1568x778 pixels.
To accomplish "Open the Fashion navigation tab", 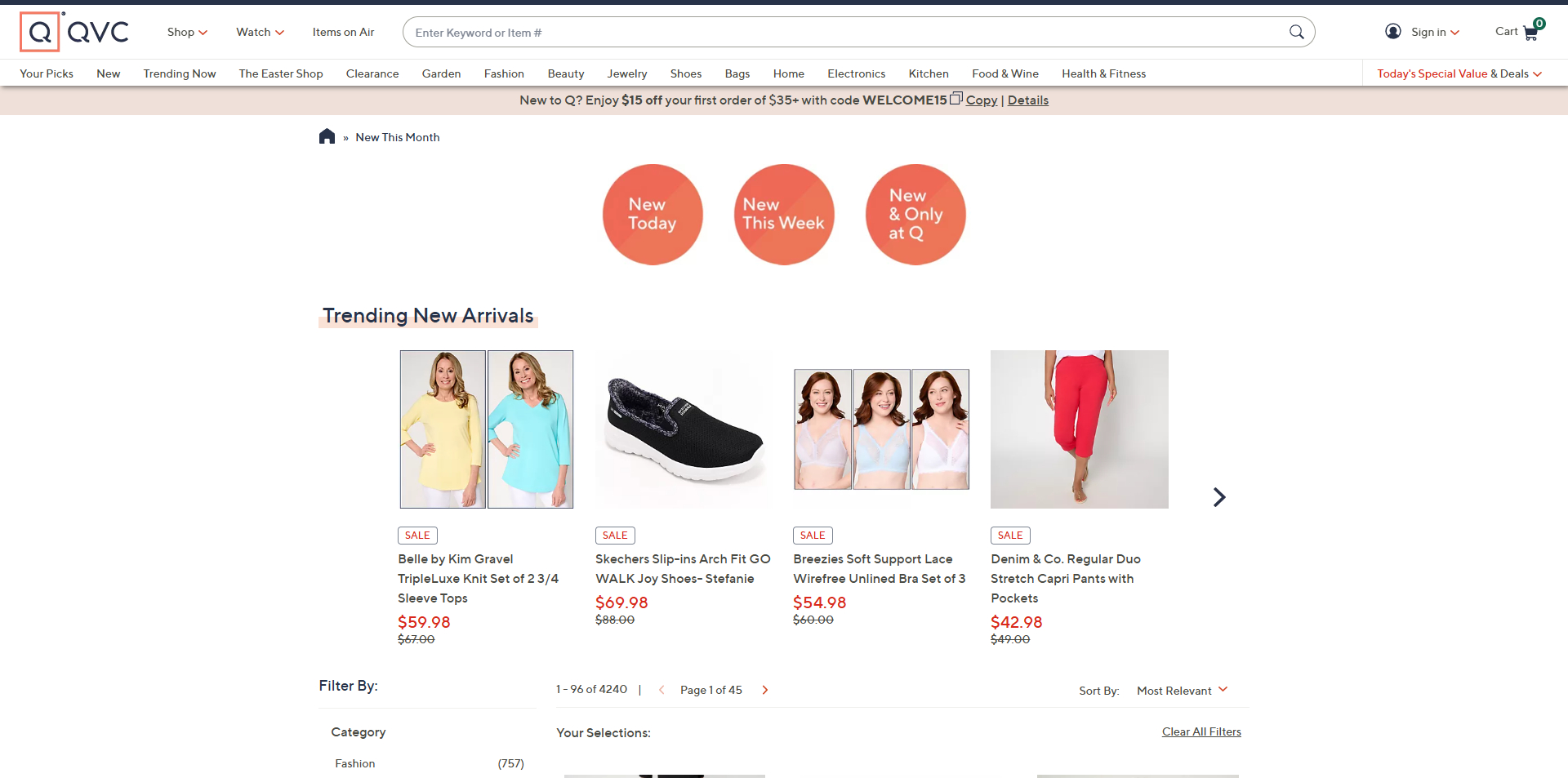I will click(504, 73).
